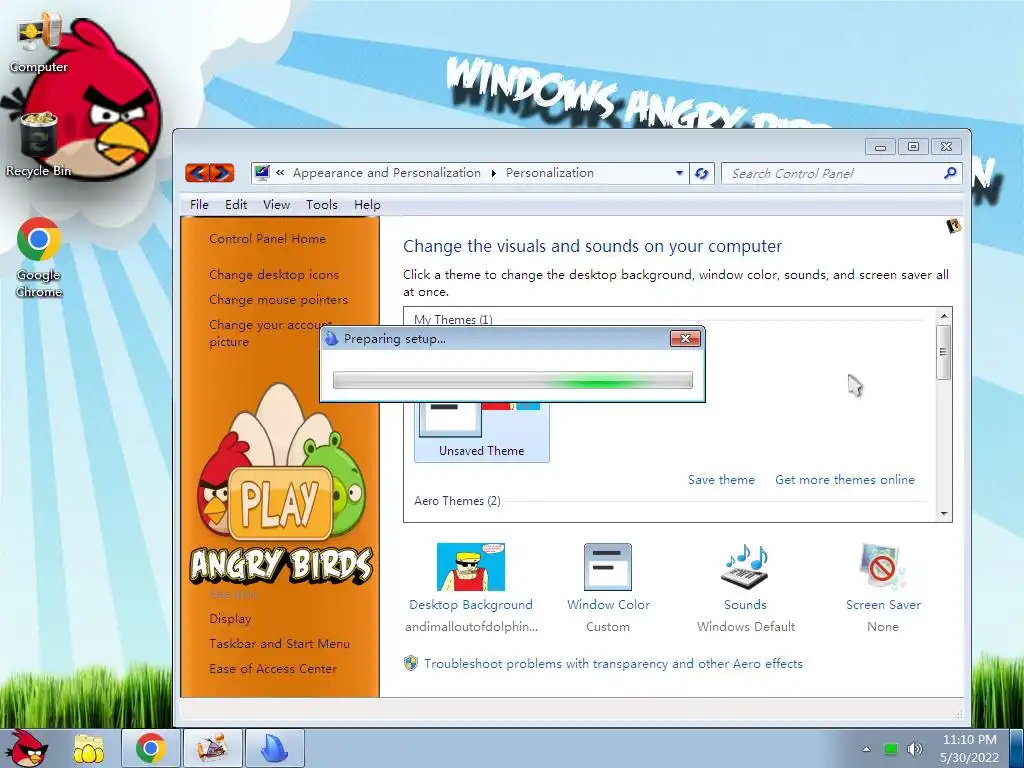The width and height of the screenshot is (1024, 768).
Task: Open the Window Color icon
Action: pos(607,567)
